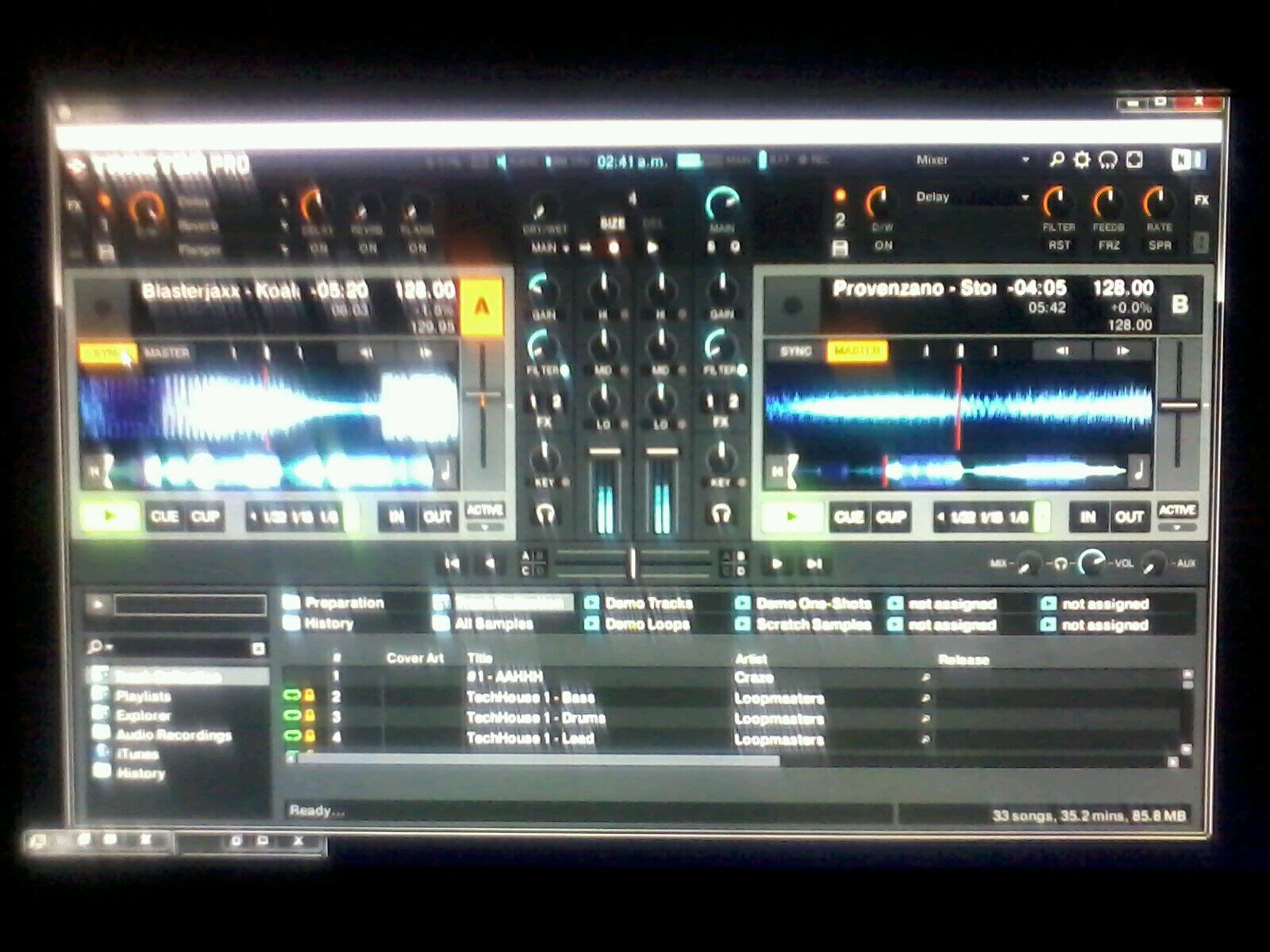Open Preferences with the gear icon

click(x=1082, y=160)
